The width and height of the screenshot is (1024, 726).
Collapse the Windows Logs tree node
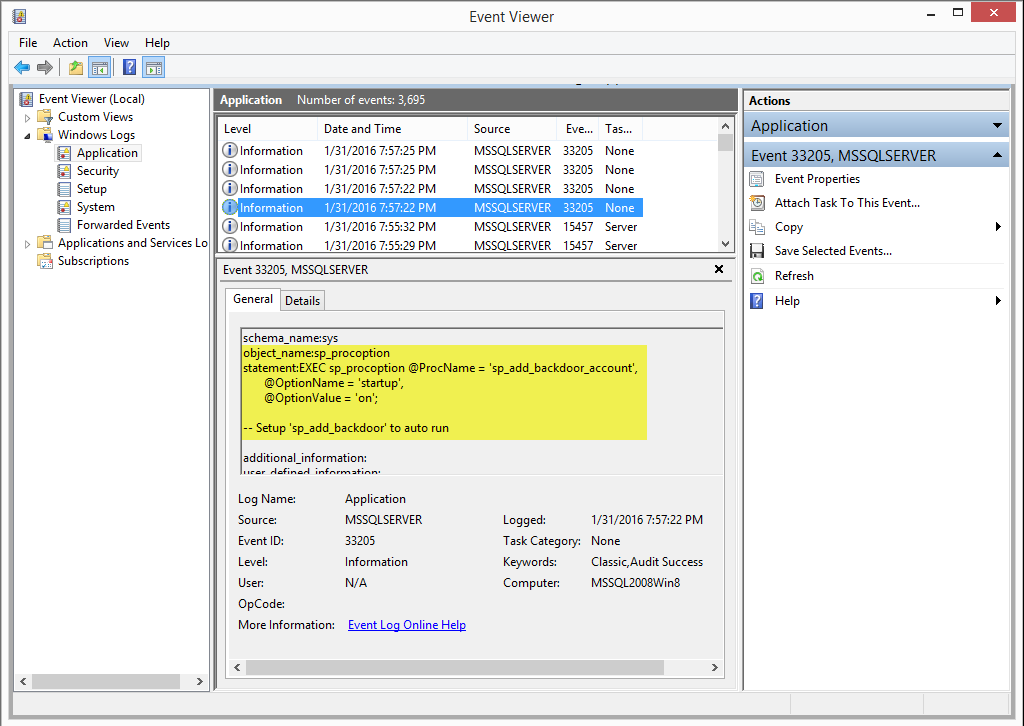click(27, 136)
